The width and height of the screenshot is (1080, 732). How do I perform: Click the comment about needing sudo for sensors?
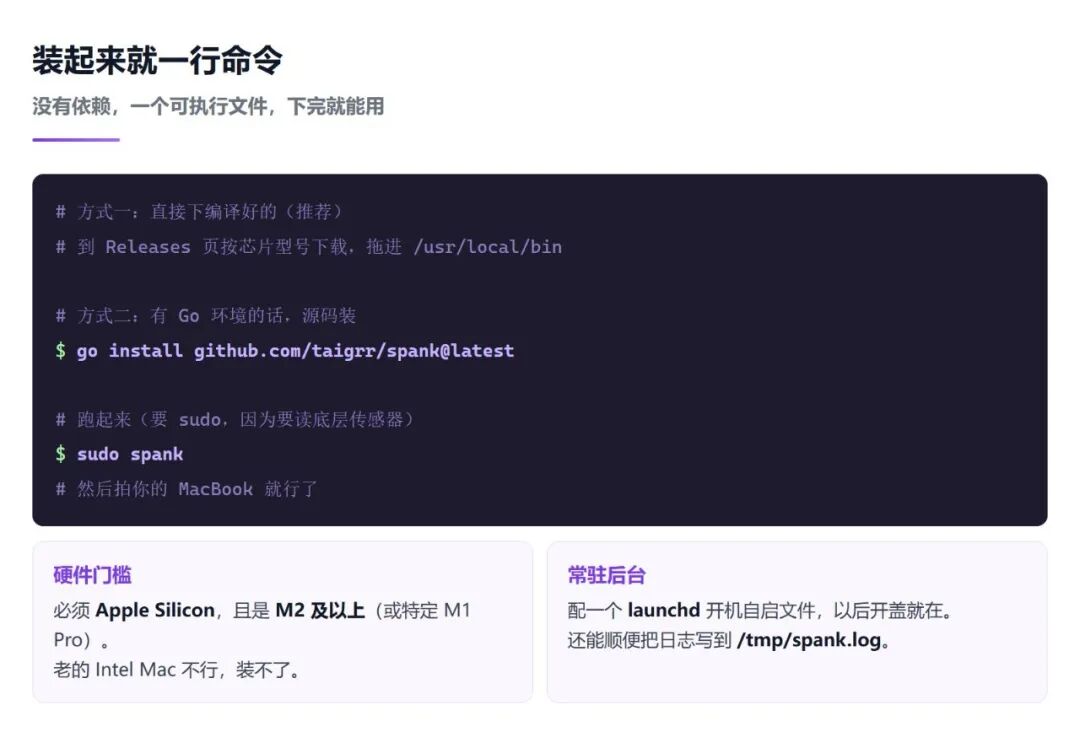(x=234, y=419)
